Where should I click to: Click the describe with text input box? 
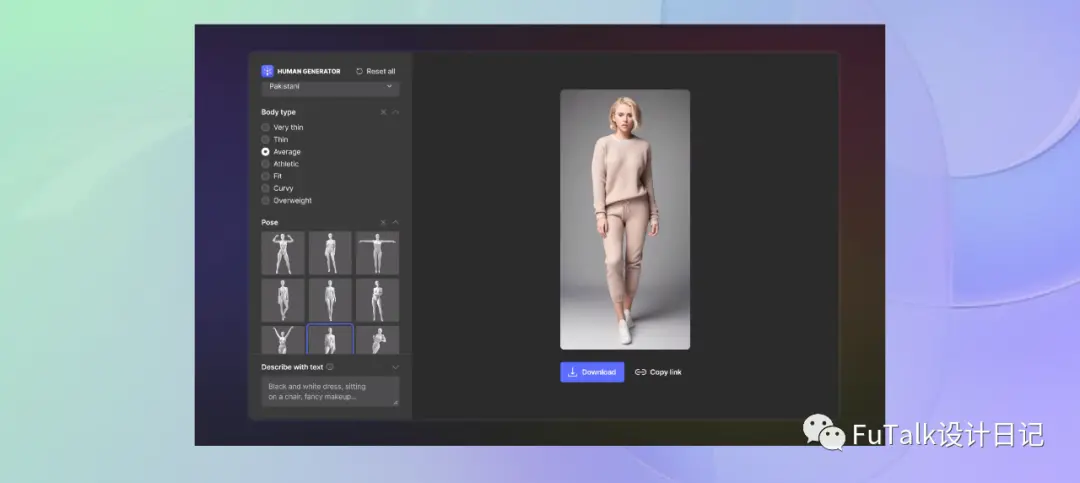click(330, 391)
